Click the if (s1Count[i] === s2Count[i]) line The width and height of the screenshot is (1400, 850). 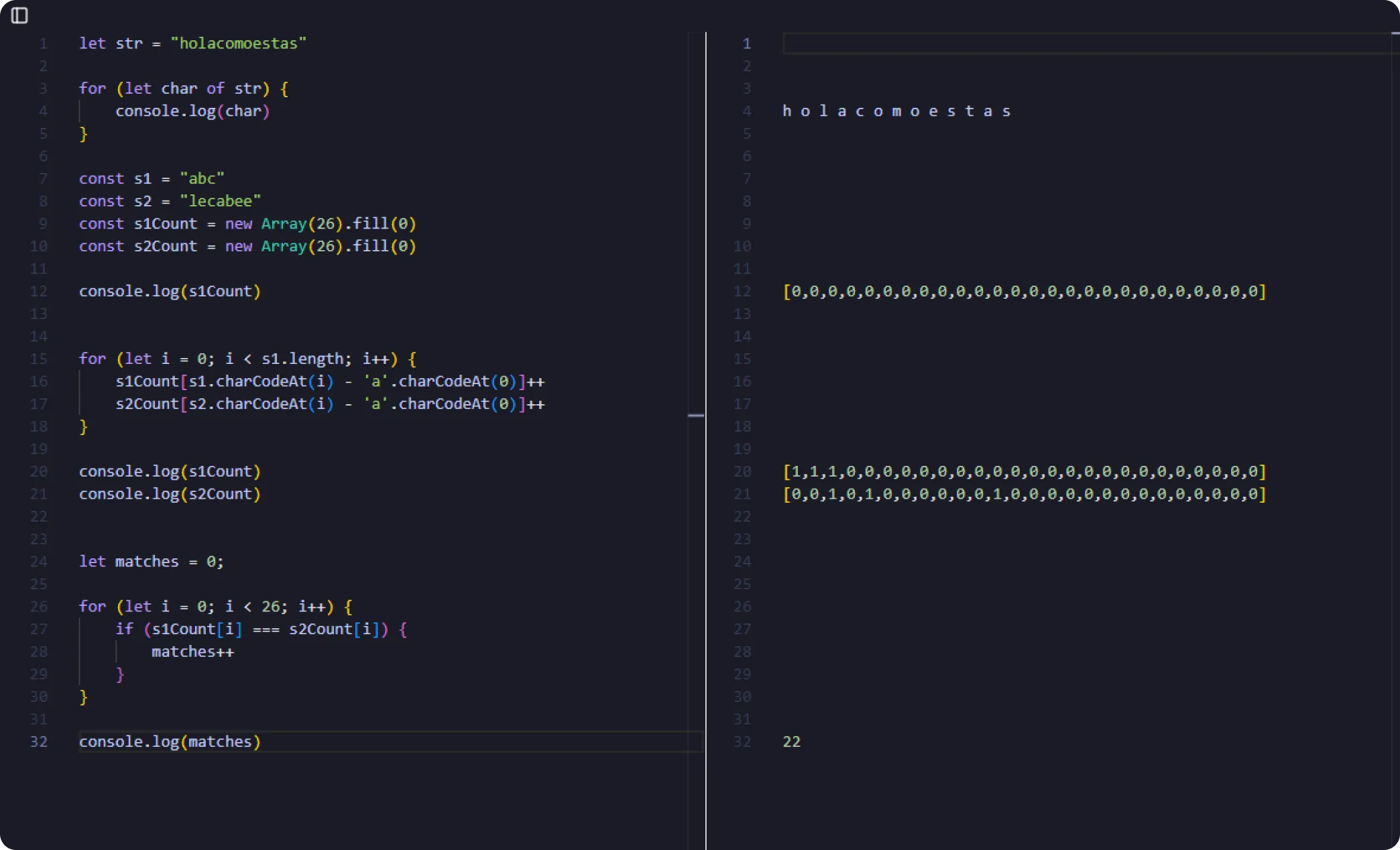(261, 629)
